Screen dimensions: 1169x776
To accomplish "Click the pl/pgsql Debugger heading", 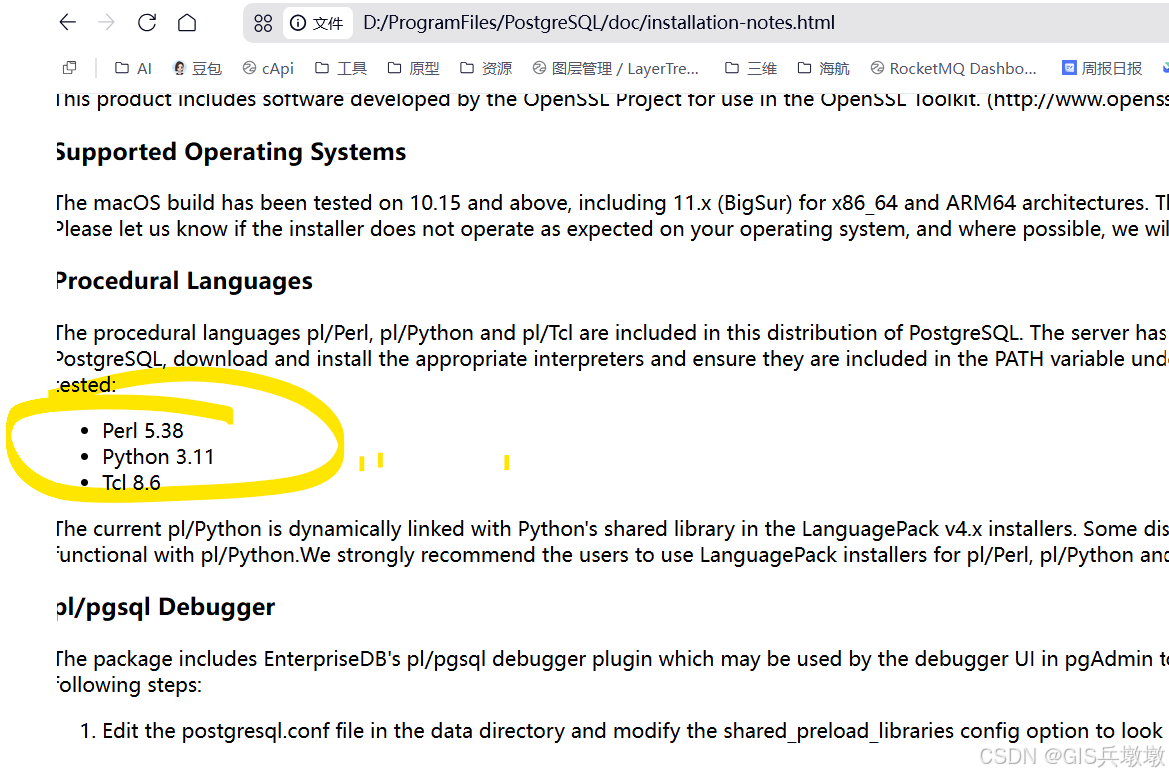I will (166, 608).
